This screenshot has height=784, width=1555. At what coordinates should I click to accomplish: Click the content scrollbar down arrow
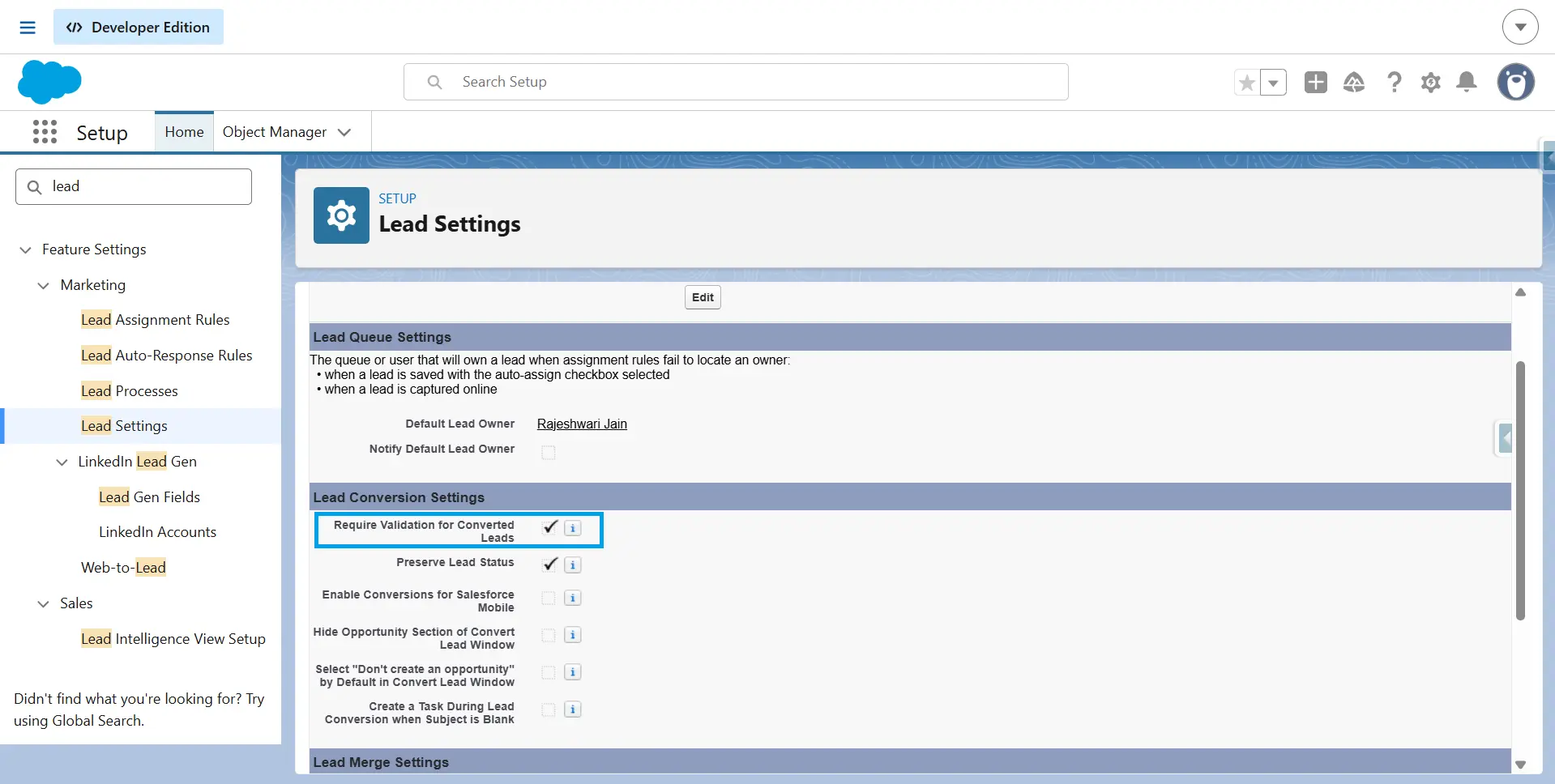click(x=1521, y=765)
